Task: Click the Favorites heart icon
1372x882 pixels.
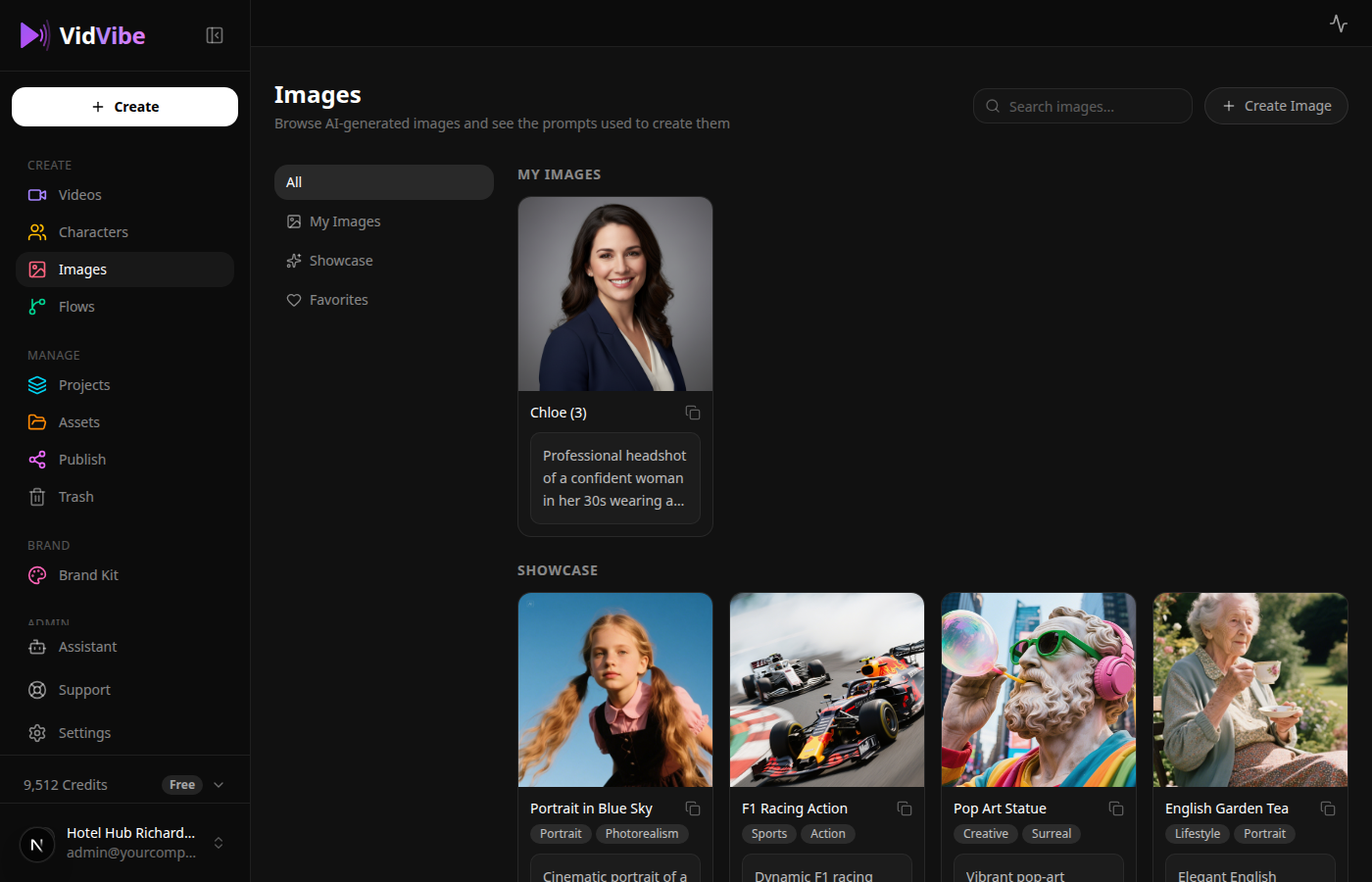Action: pos(294,300)
